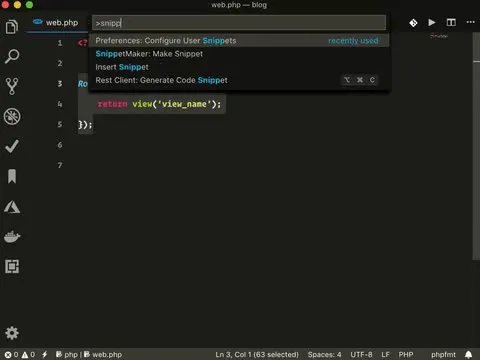The image size is (480, 360).
Task: Change the language mode via PHP
Action: click(x=406, y=354)
